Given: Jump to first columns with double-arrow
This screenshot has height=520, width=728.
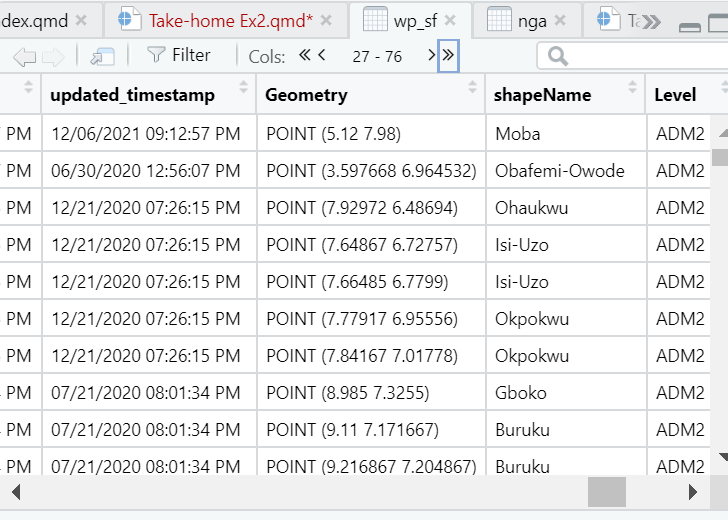Looking at the screenshot, I should pos(304,56).
